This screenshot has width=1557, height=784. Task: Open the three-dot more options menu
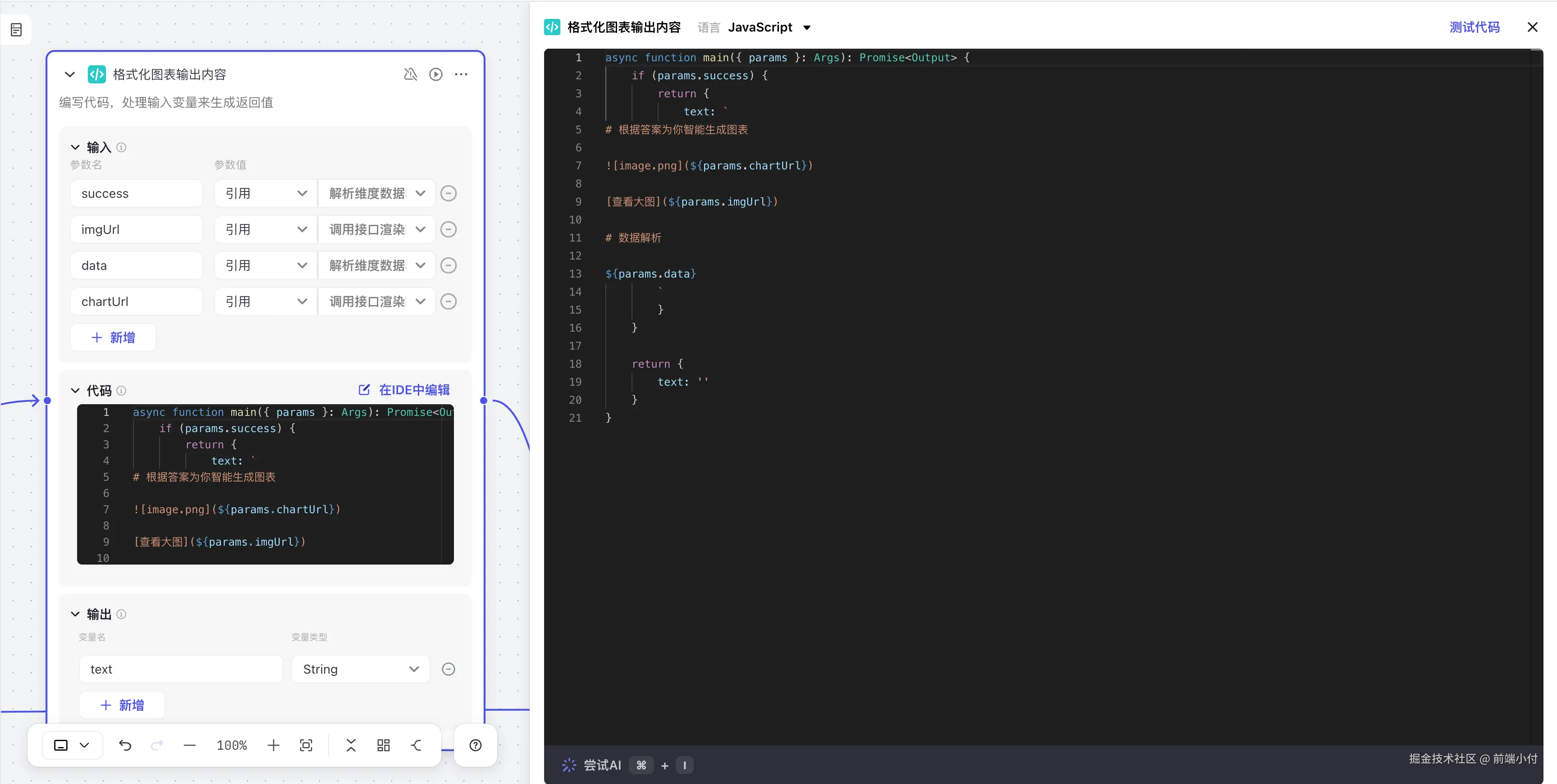tap(461, 74)
